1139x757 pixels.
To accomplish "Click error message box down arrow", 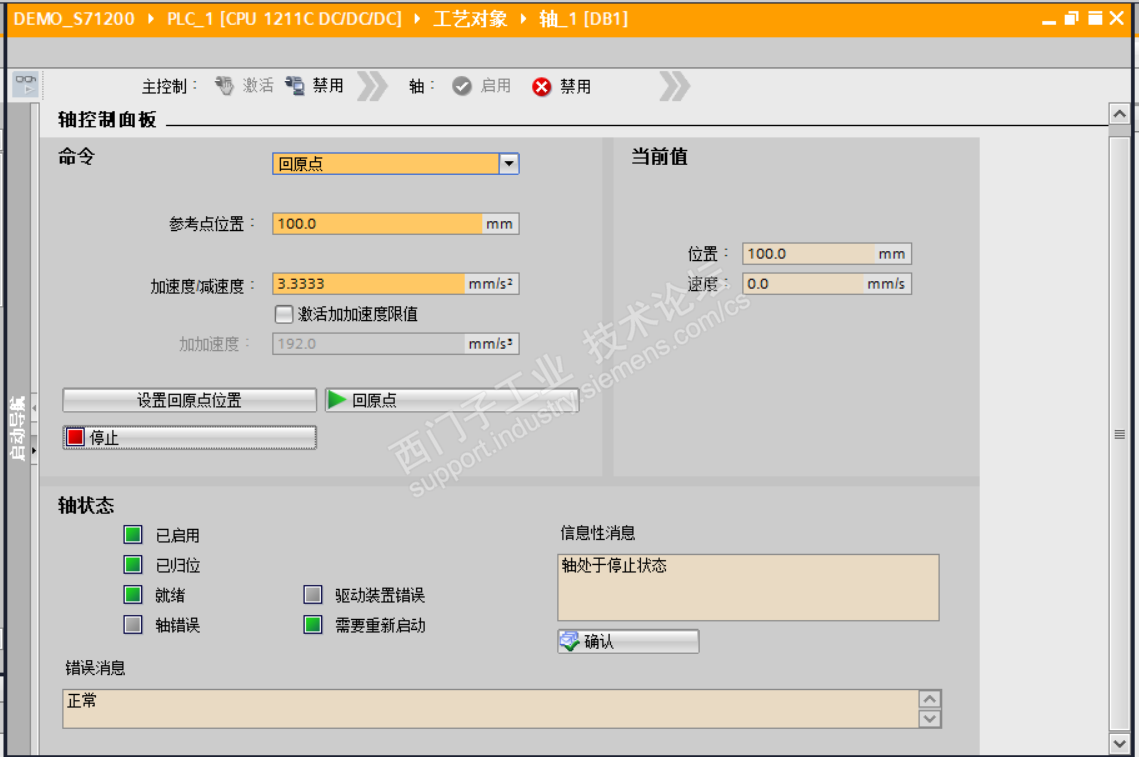I will pyautogui.click(x=930, y=718).
